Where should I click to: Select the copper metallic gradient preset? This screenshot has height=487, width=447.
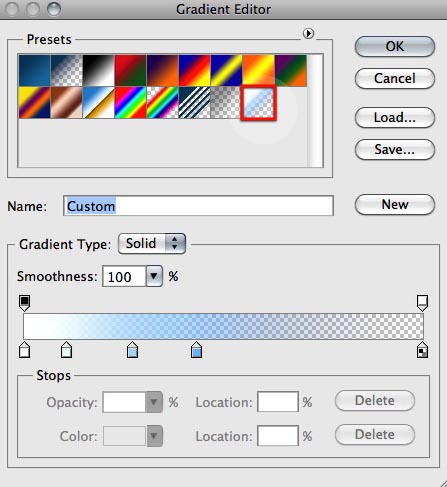tap(67, 103)
